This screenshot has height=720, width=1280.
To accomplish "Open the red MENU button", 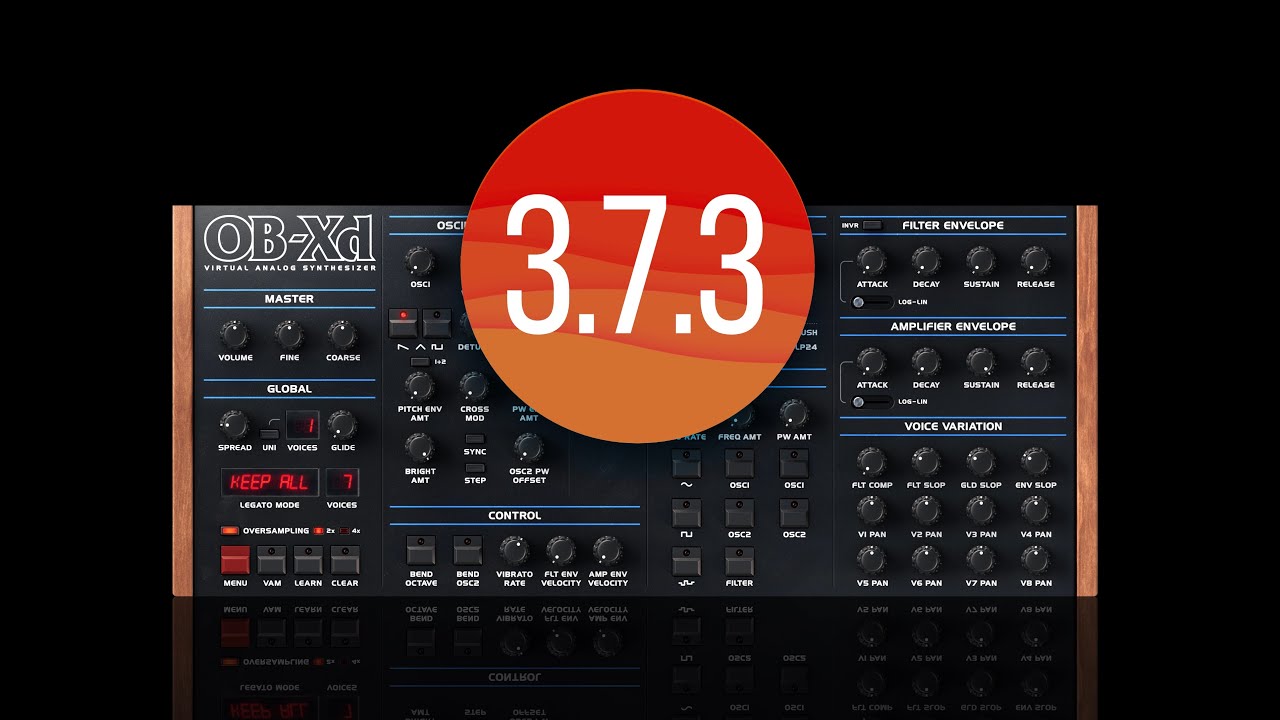I will click(x=235, y=560).
